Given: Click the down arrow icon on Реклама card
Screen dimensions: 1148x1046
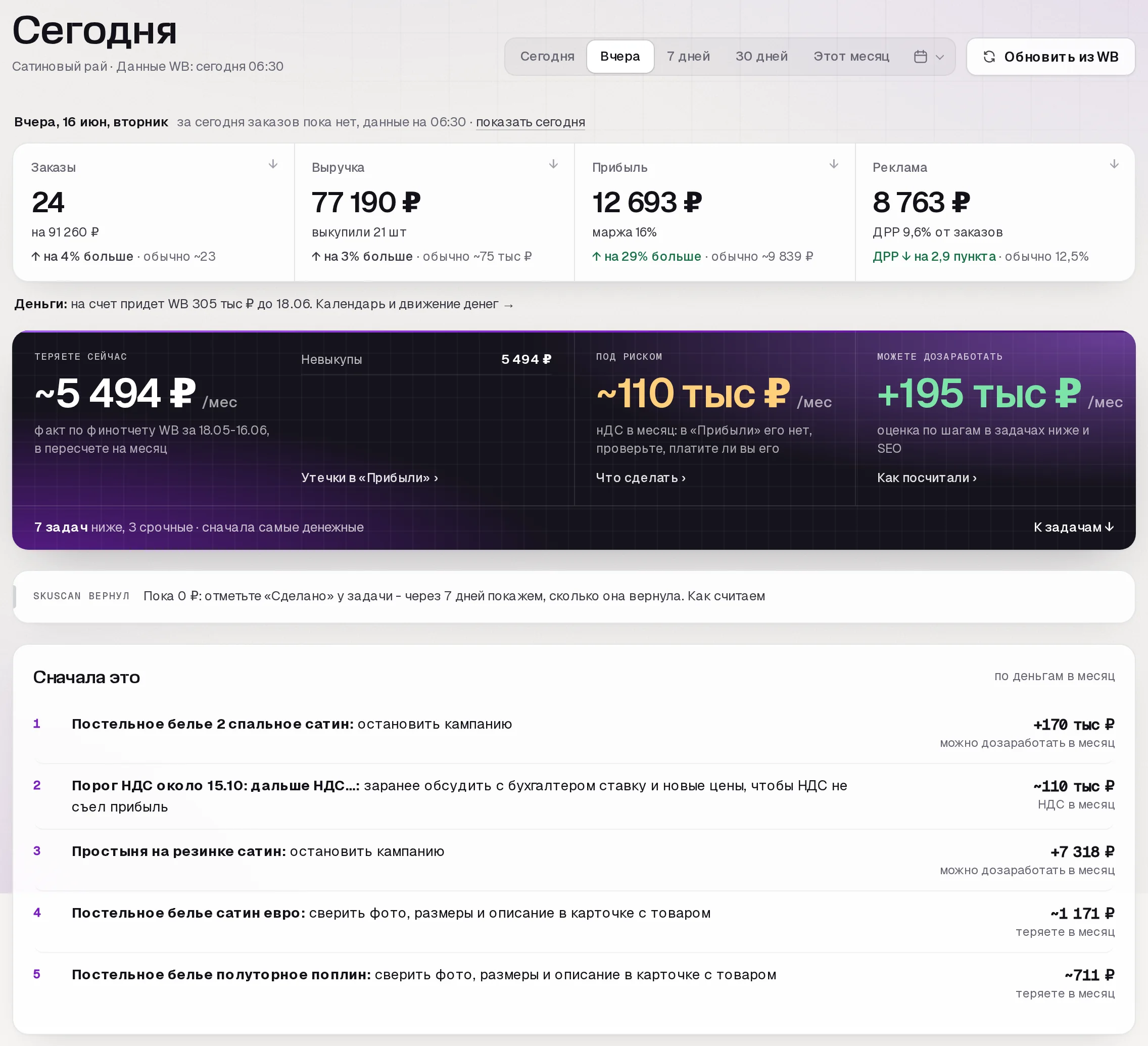Looking at the screenshot, I should click(1115, 164).
